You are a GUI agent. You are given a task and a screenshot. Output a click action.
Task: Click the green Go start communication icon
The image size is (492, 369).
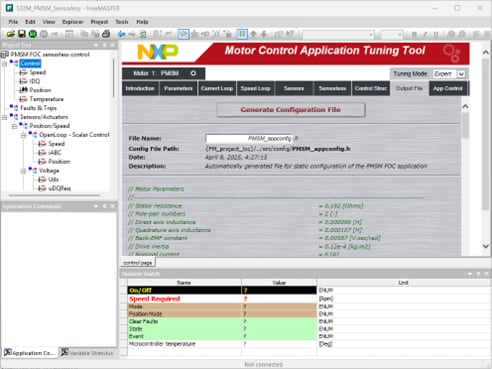pyautogui.click(x=33, y=34)
